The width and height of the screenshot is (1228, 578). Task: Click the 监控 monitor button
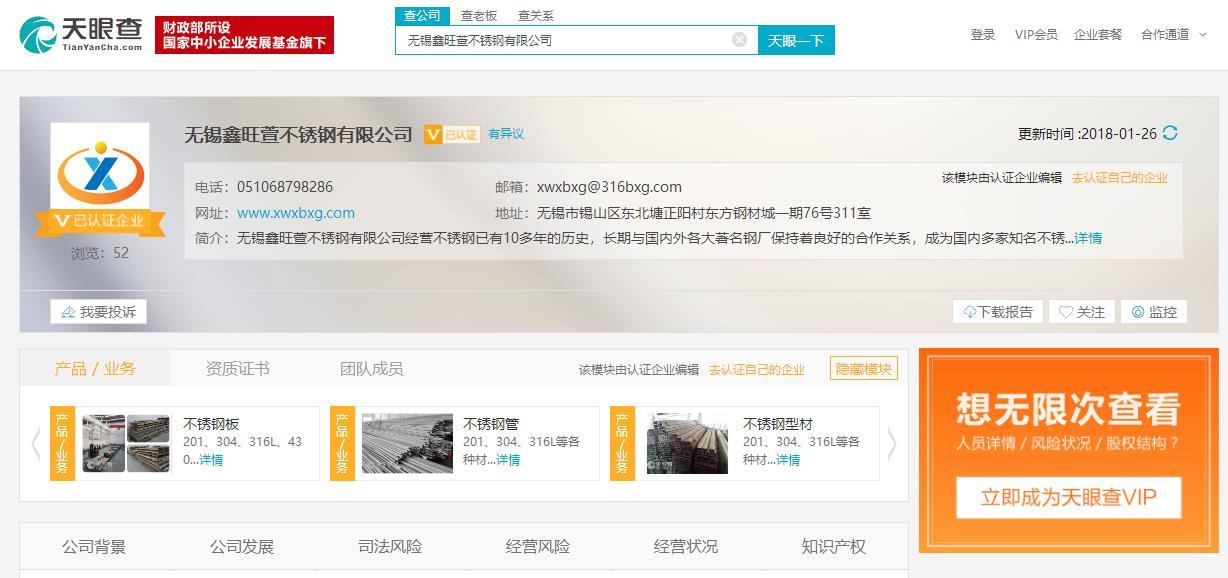tap(1154, 312)
